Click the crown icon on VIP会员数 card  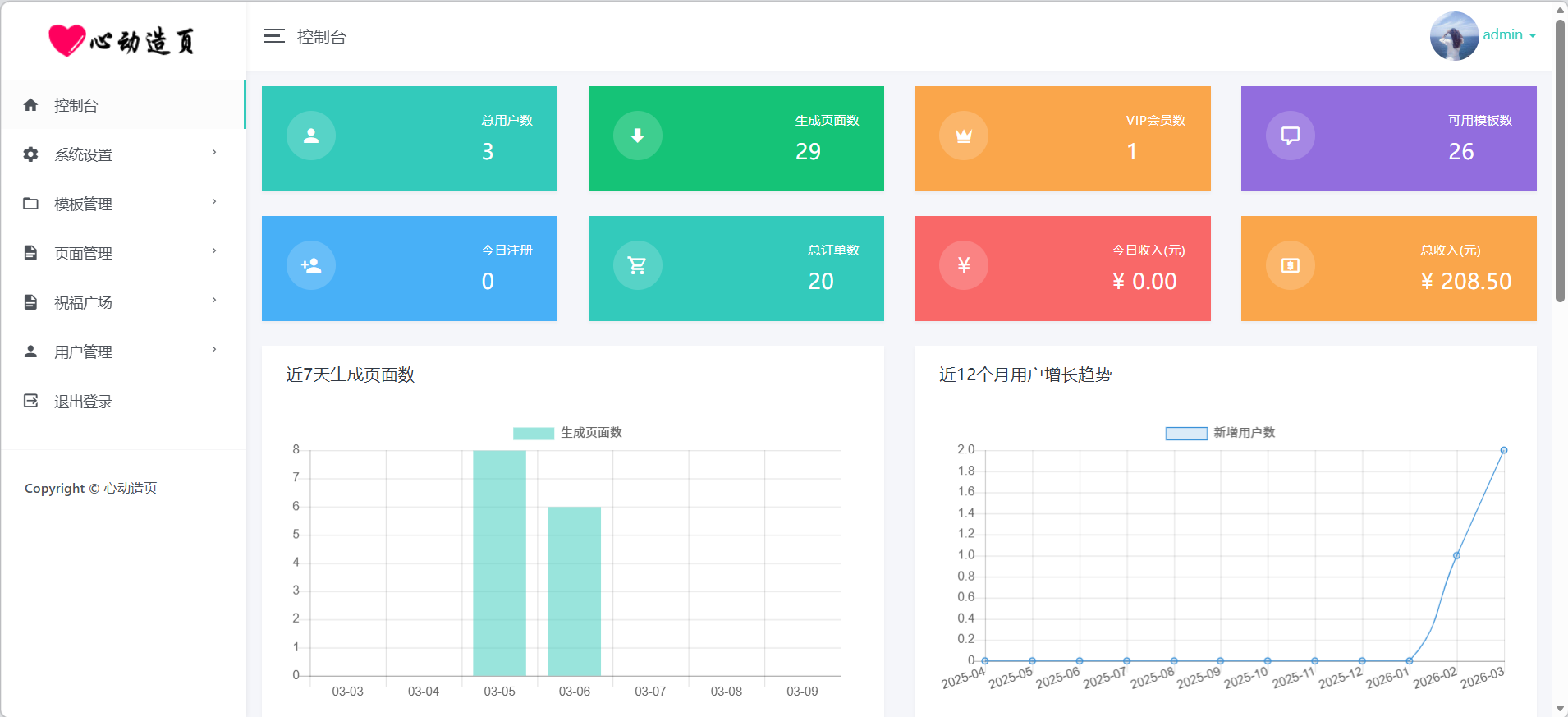[x=964, y=136]
